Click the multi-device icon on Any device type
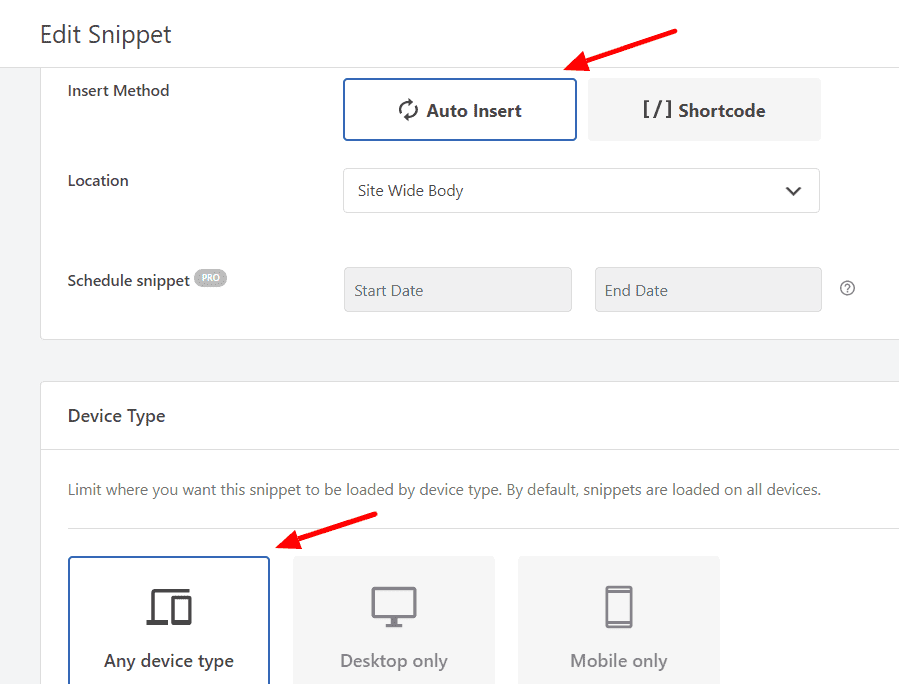Screen dimensions: 899x684 click(x=168, y=606)
